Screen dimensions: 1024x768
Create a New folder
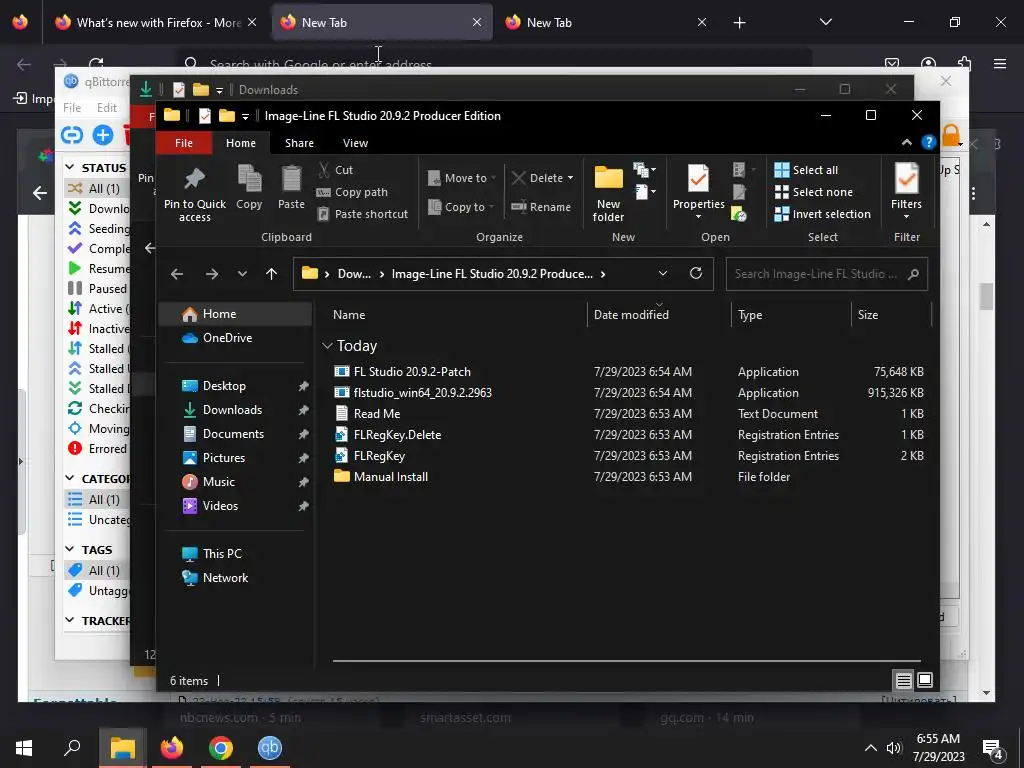(609, 193)
